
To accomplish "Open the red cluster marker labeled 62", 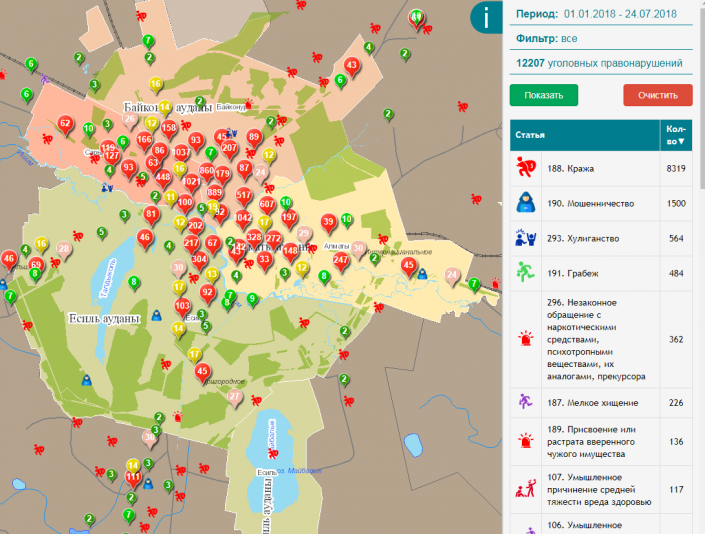I will [65, 124].
